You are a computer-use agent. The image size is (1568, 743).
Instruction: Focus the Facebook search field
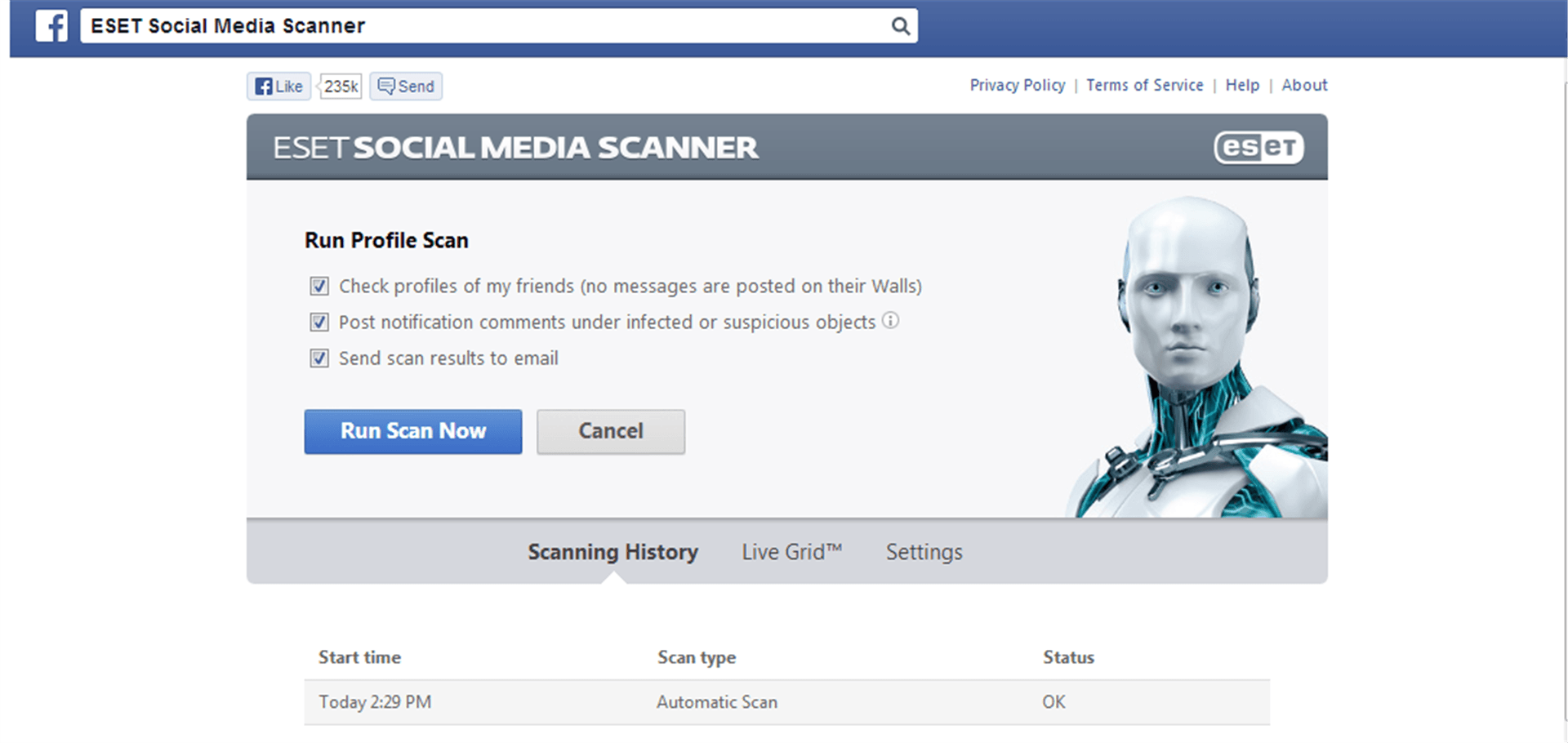click(498, 26)
